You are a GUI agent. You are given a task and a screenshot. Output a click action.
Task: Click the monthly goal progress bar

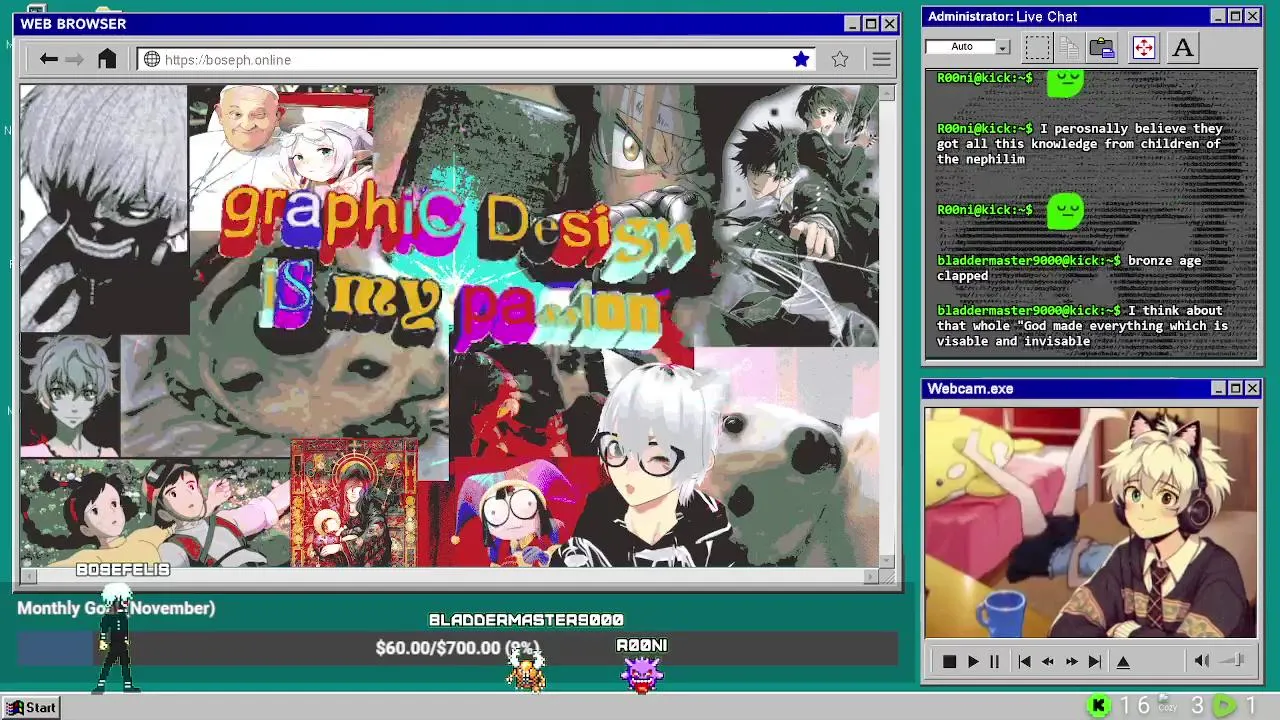pos(457,648)
